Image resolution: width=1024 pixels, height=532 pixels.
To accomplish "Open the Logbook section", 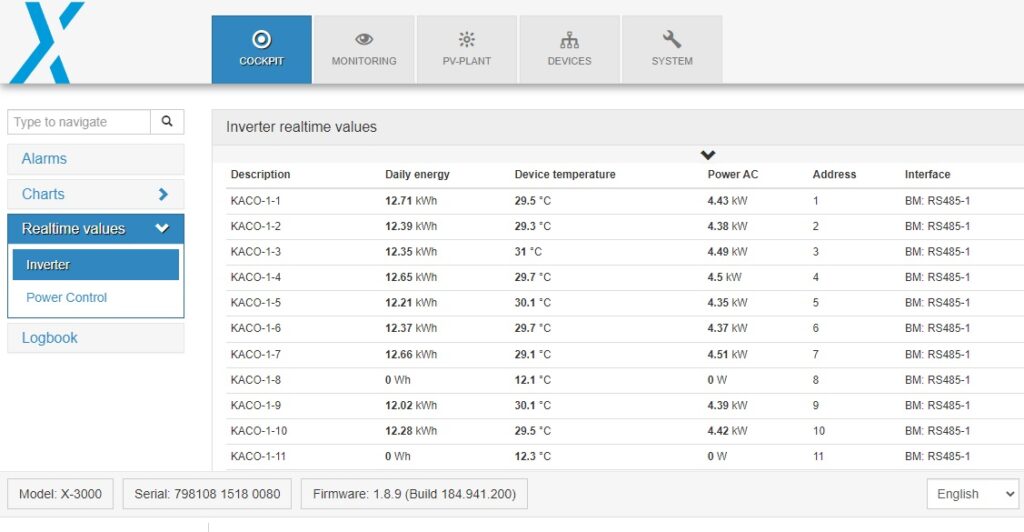I will 95,337.
